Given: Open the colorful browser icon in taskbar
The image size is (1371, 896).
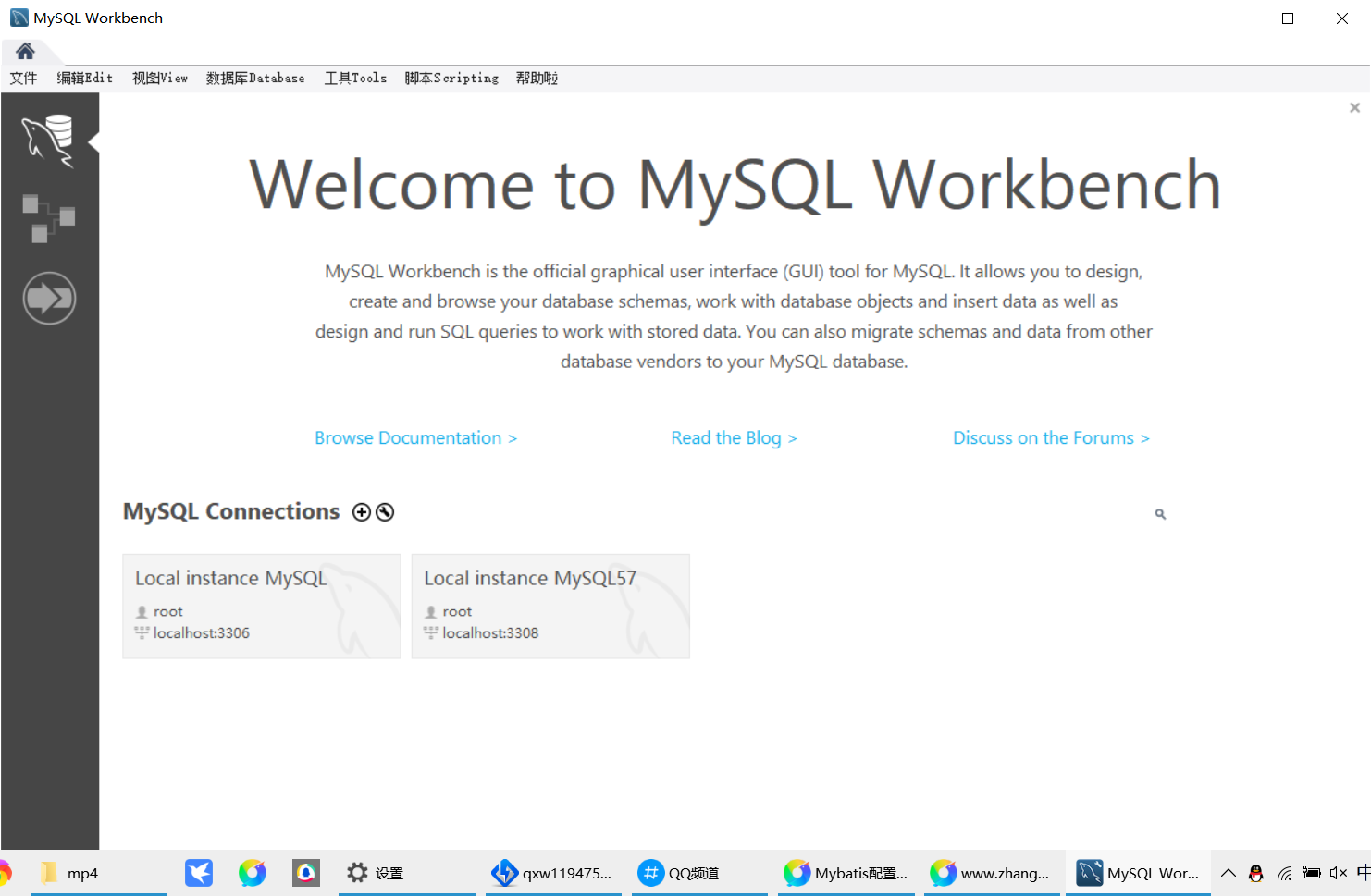Looking at the screenshot, I should tap(252, 873).
